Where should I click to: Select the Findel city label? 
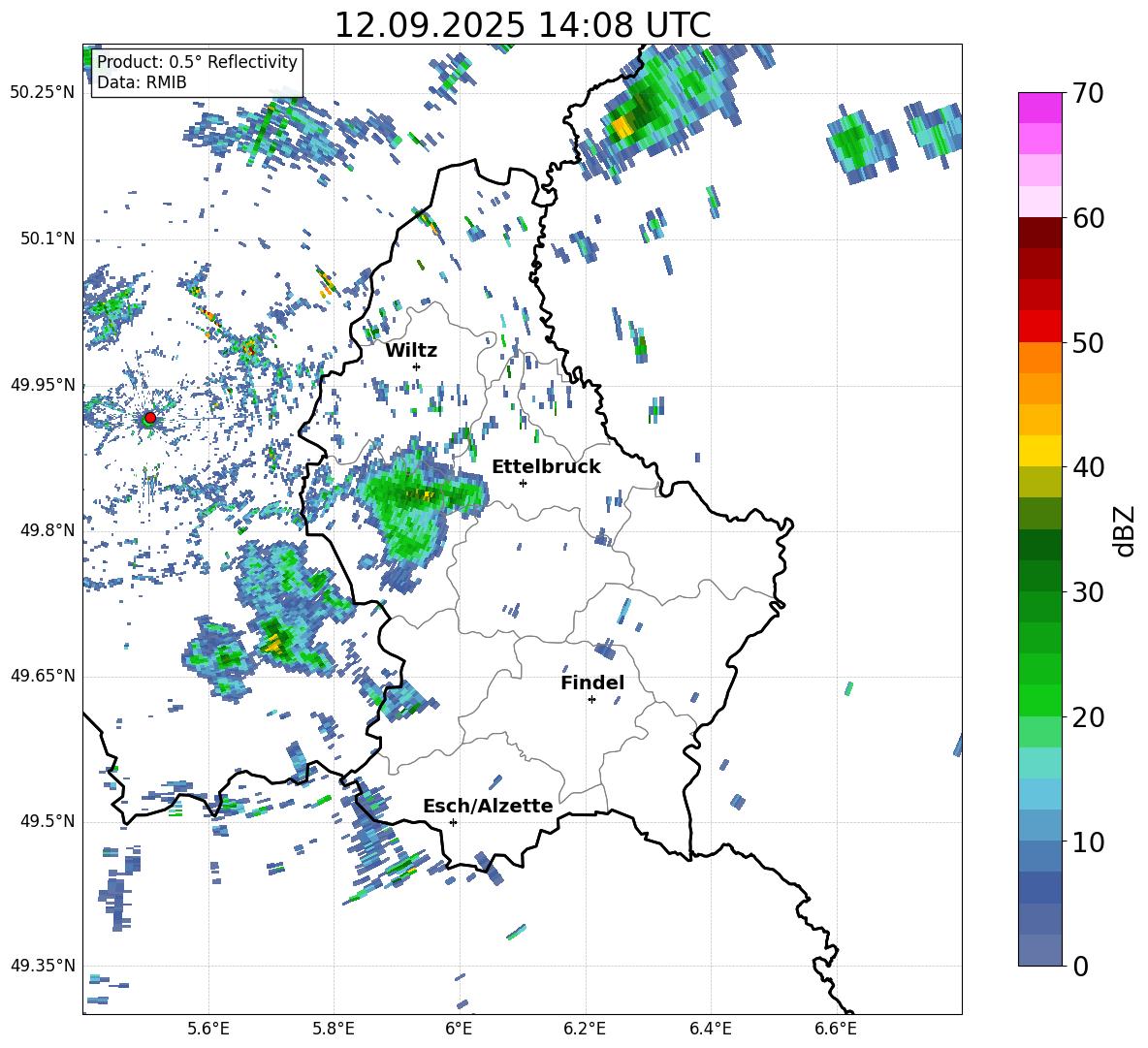point(592,683)
